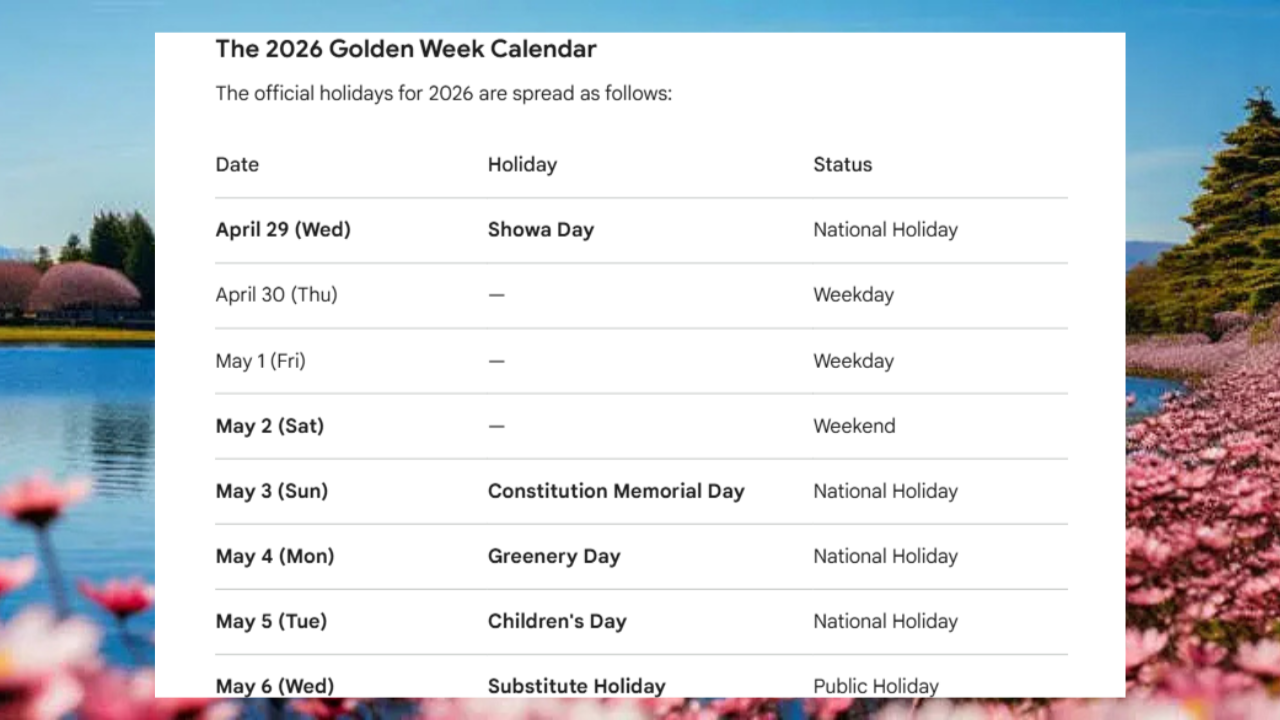Click the "The 2026 Golden Week Calendar" heading

(406, 49)
